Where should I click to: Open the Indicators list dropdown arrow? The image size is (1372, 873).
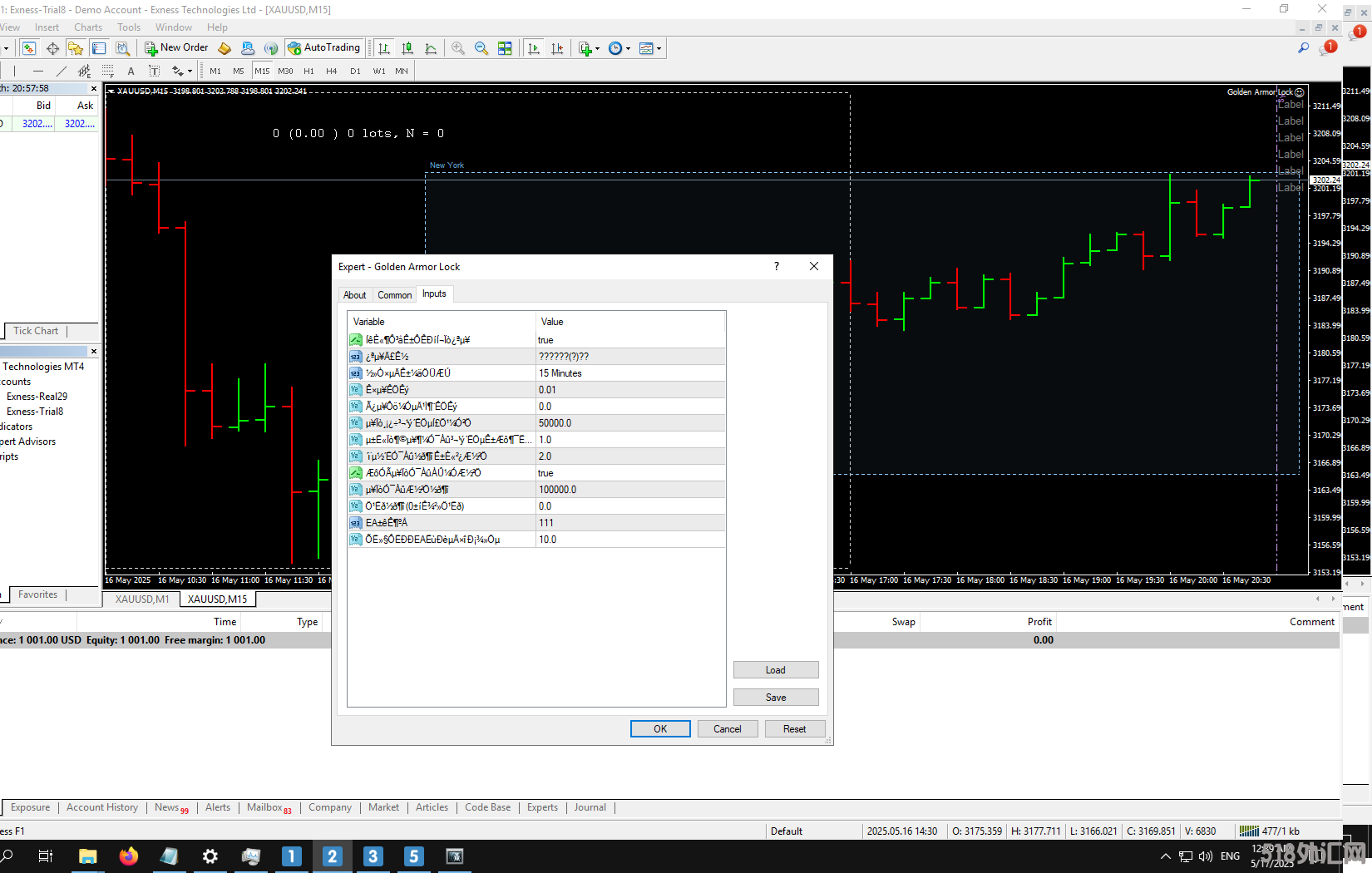(597, 48)
